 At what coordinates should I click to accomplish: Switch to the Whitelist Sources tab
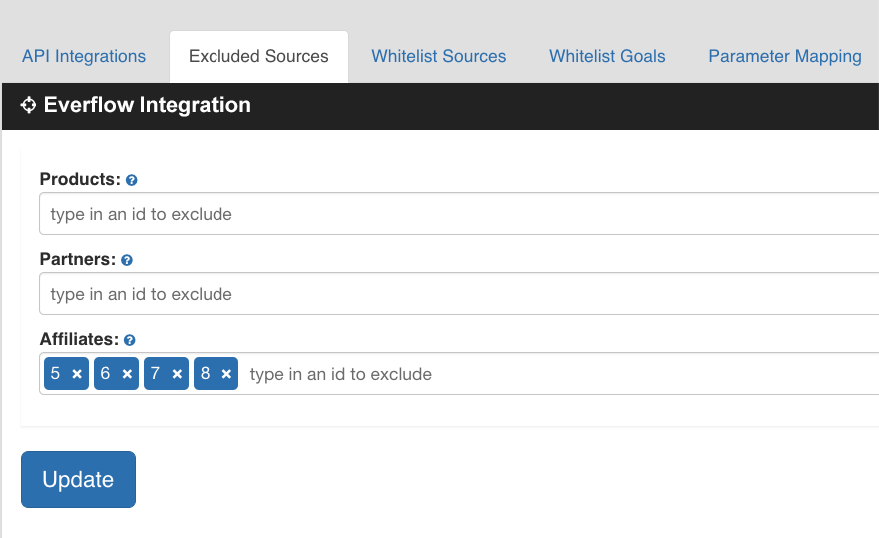[438, 56]
